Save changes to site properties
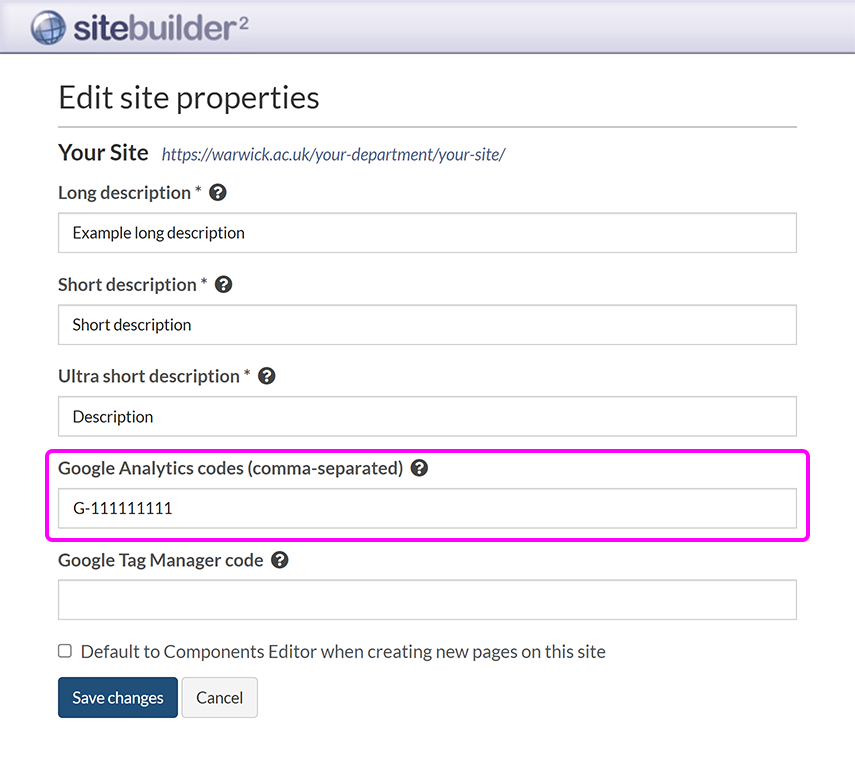The image size is (855, 763). 117,697
